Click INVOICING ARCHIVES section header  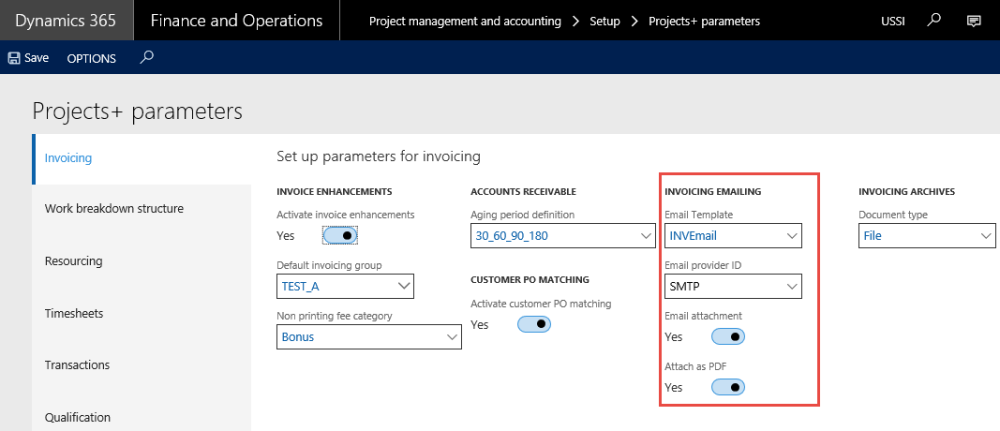click(907, 191)
